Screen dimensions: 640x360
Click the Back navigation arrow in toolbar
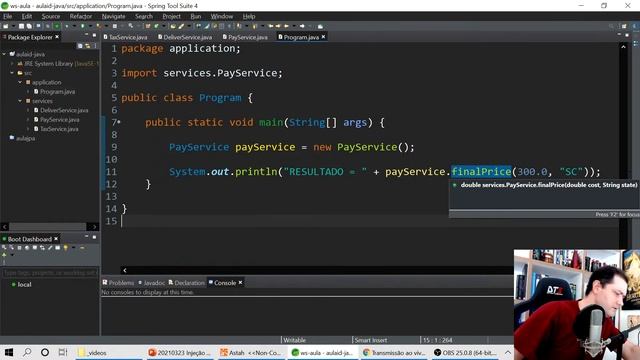point(286,26)
